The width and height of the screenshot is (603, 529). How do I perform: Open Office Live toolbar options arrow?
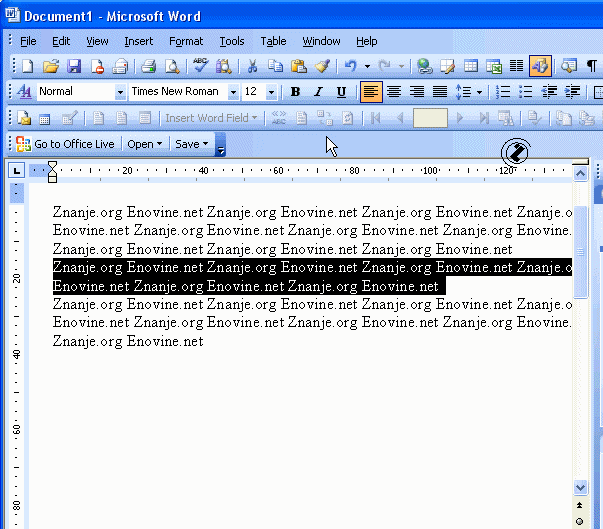tap(221, 145)
